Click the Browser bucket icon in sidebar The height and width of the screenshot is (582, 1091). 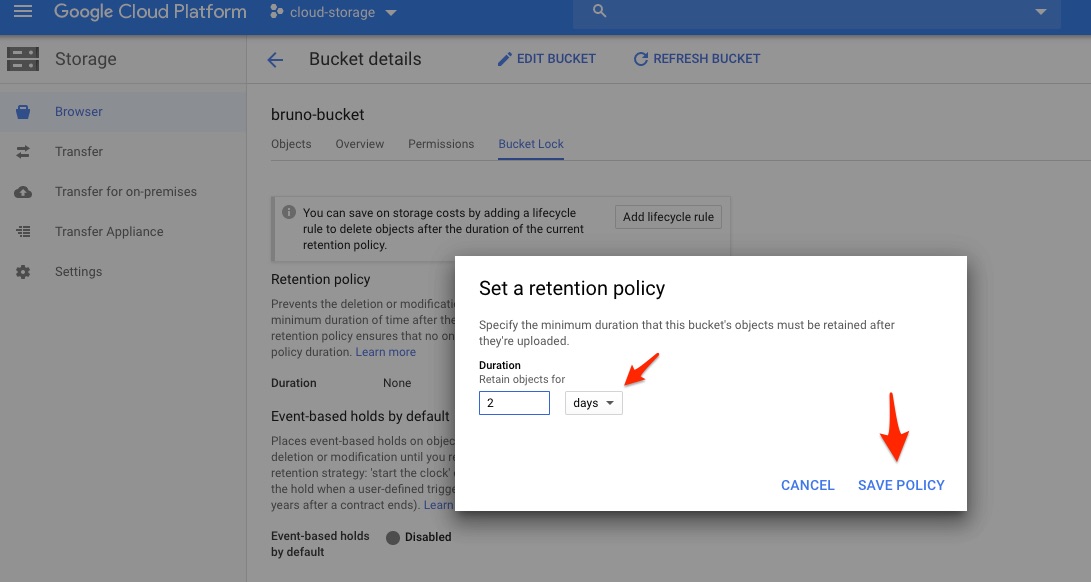click(23, 112)
